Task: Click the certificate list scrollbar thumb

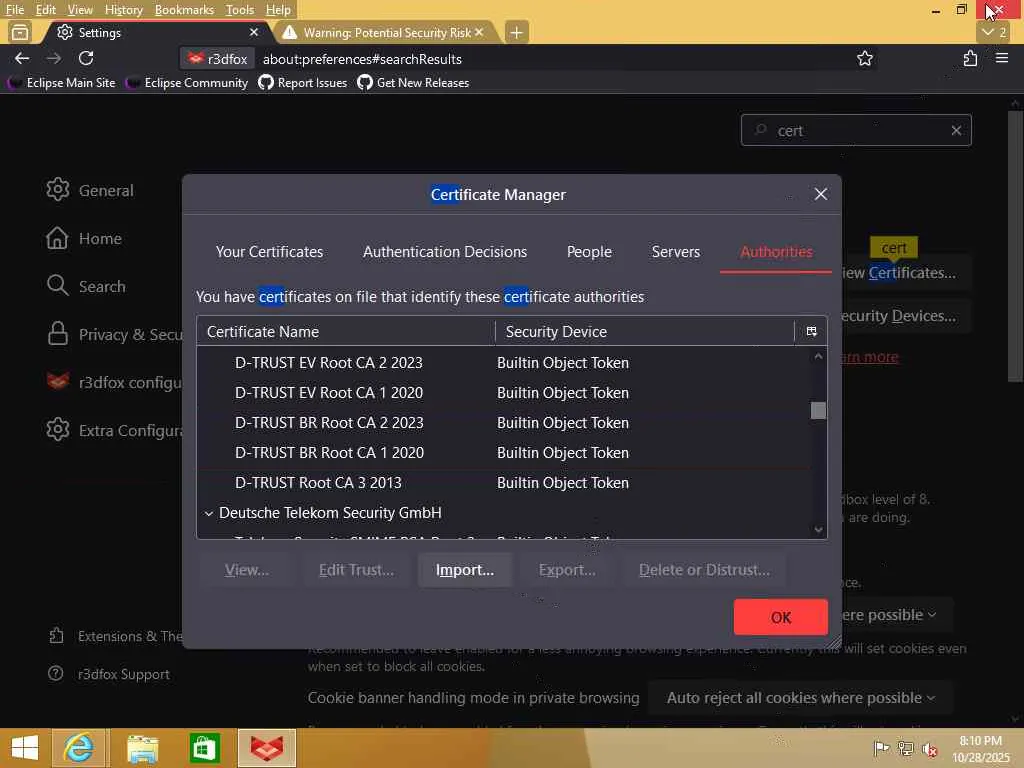Action: 818,410
